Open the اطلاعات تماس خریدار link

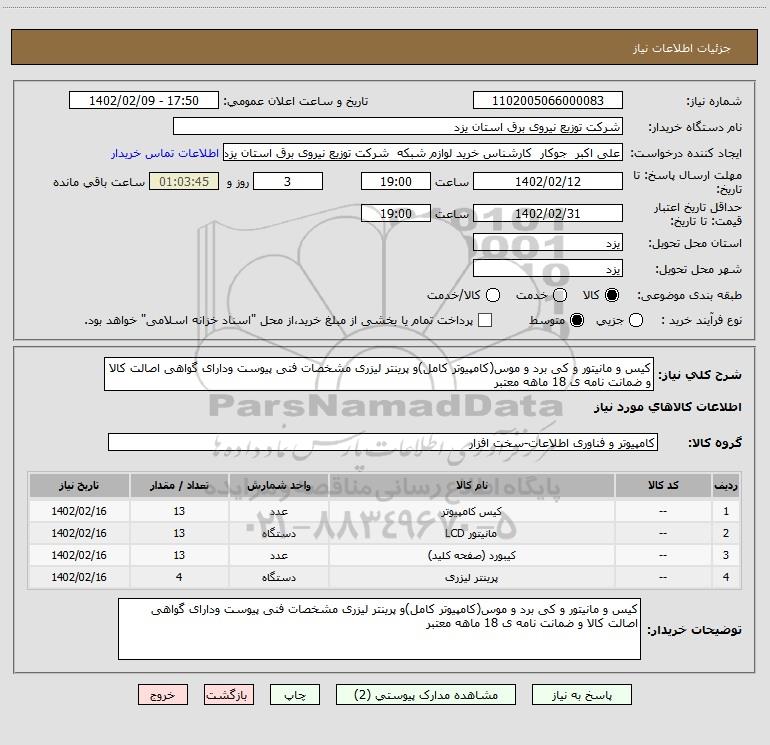click(165, 153)
